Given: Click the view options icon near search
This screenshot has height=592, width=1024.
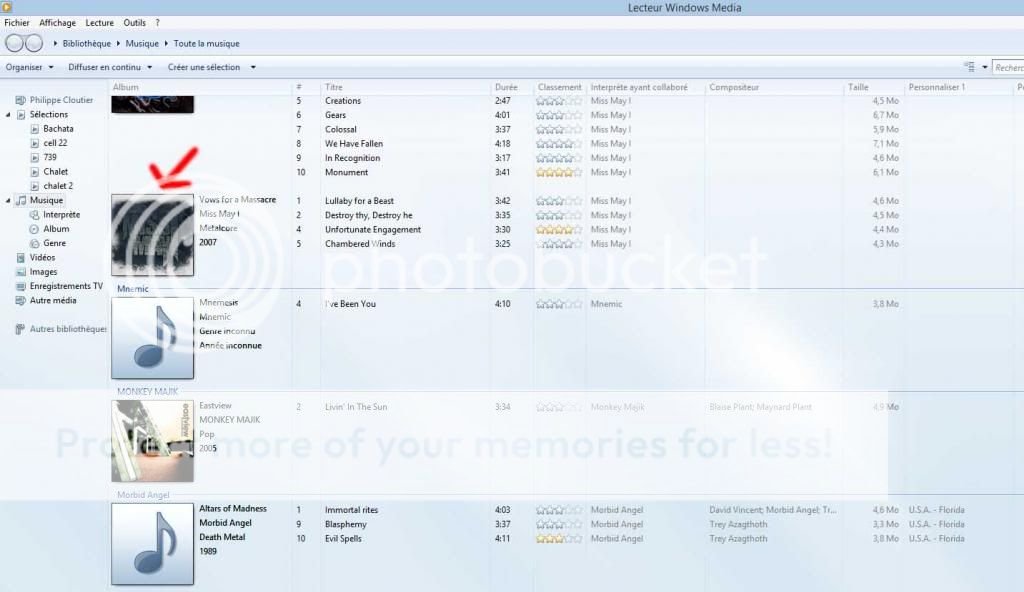Looking at the screenshot, I should click(x=970, y=67).
